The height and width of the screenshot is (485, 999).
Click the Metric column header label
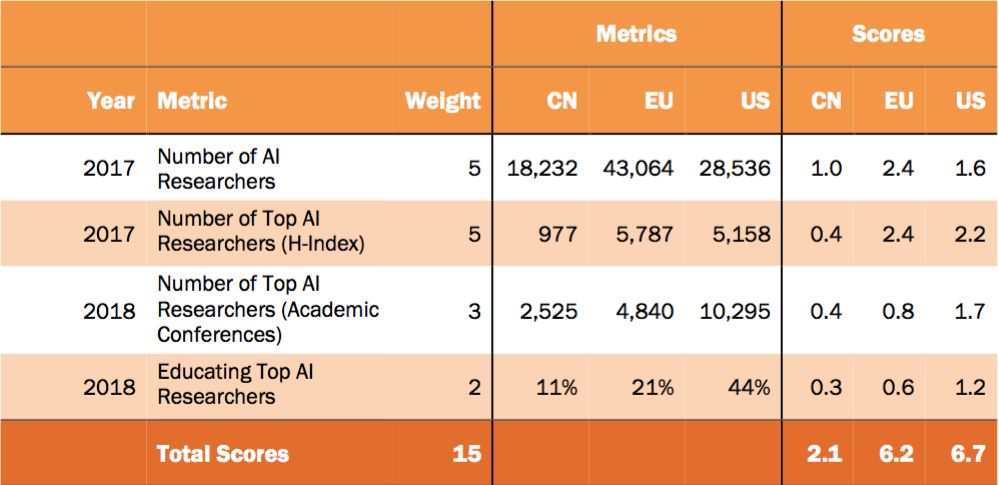coord(192,101)
